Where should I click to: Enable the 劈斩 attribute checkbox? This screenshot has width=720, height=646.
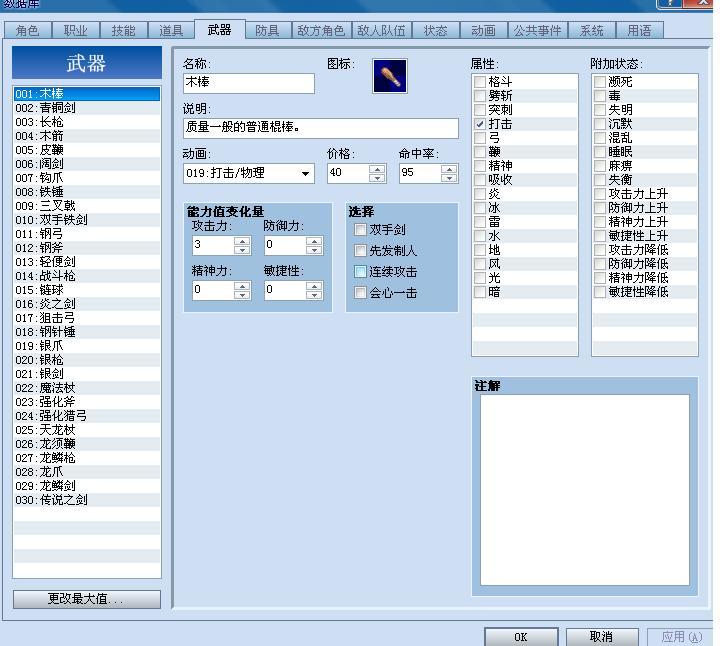tap(480, 96)
